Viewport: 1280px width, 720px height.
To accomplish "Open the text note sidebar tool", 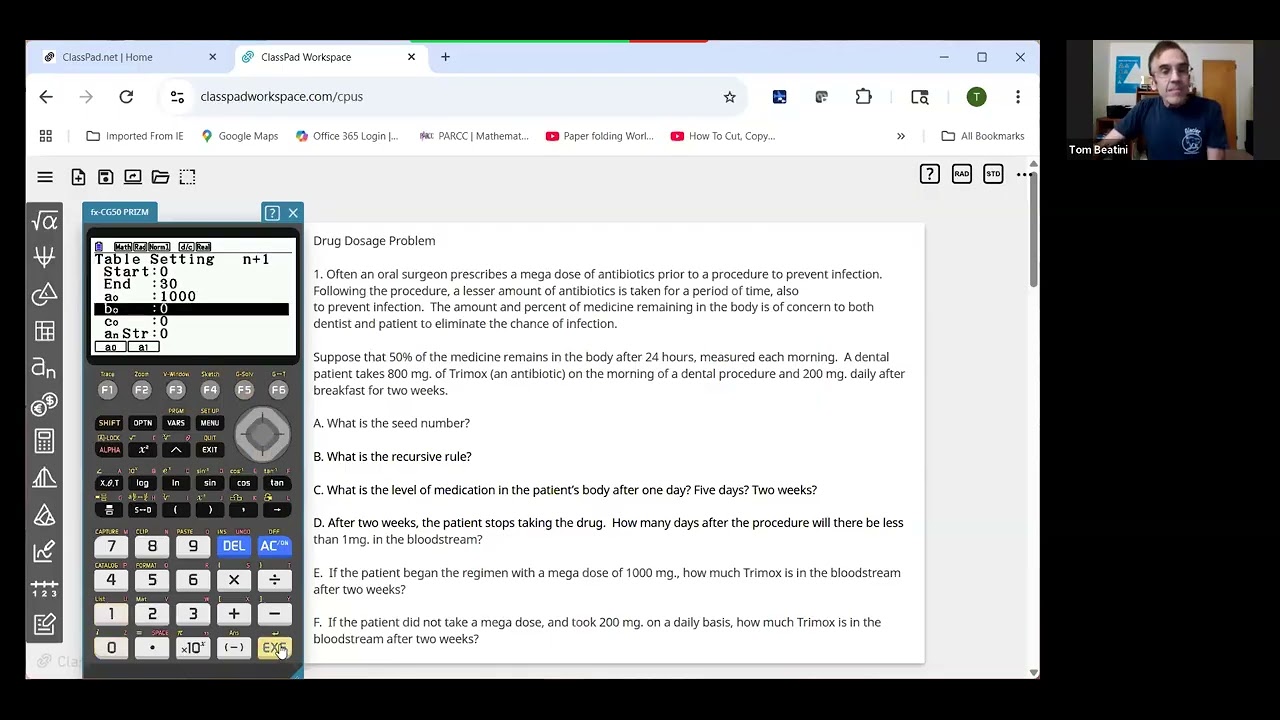I will point(44,625).
